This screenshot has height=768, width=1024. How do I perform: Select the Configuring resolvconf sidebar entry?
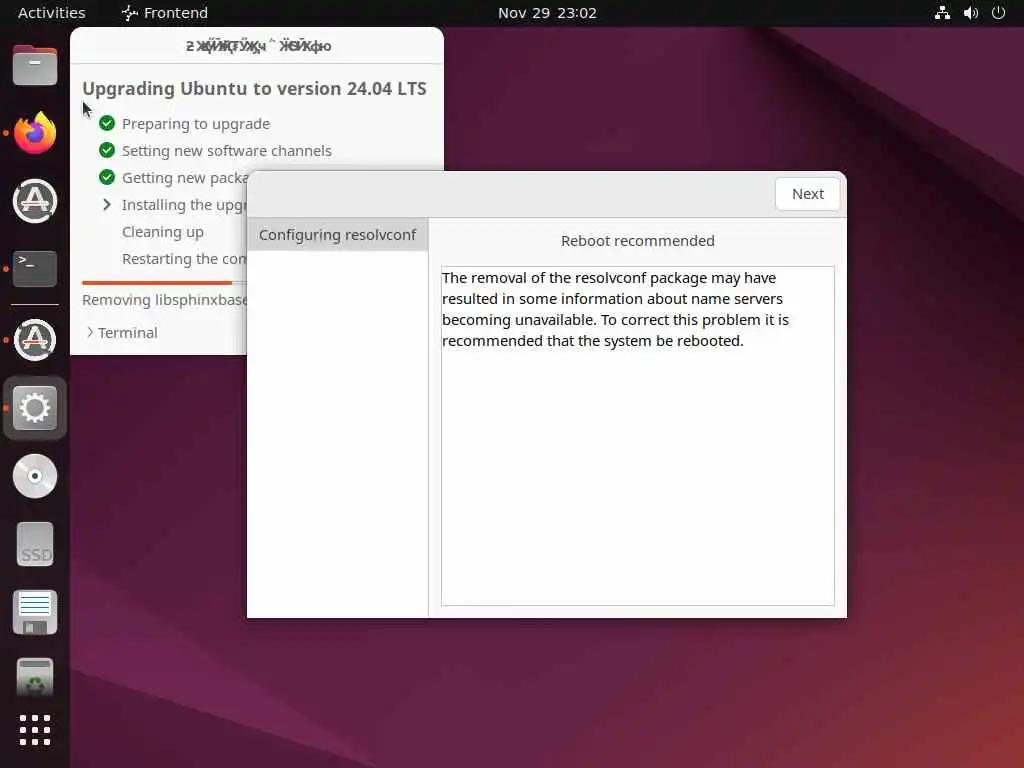337,234
